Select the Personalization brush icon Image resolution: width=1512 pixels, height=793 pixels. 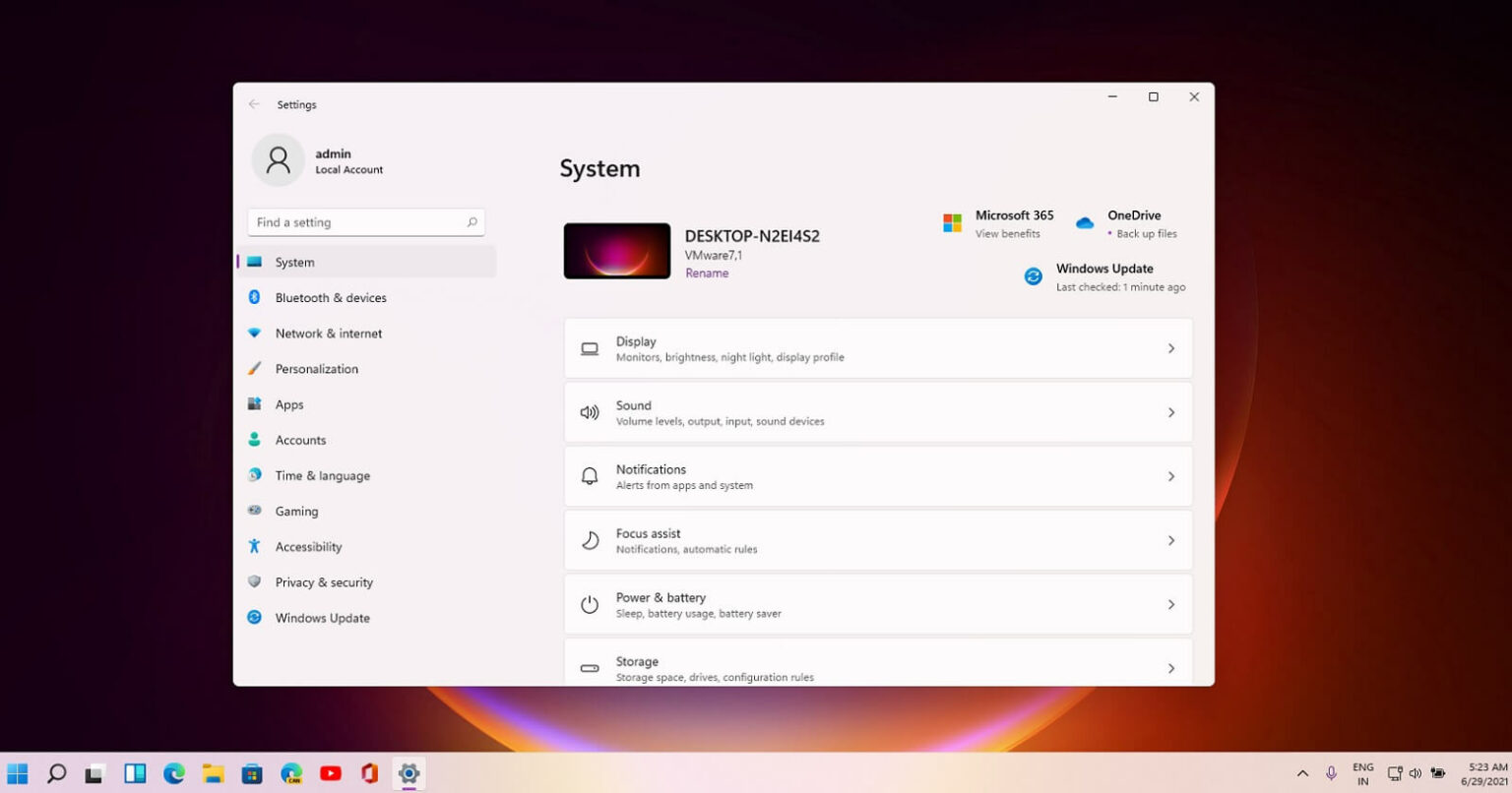tap(254, 368)
